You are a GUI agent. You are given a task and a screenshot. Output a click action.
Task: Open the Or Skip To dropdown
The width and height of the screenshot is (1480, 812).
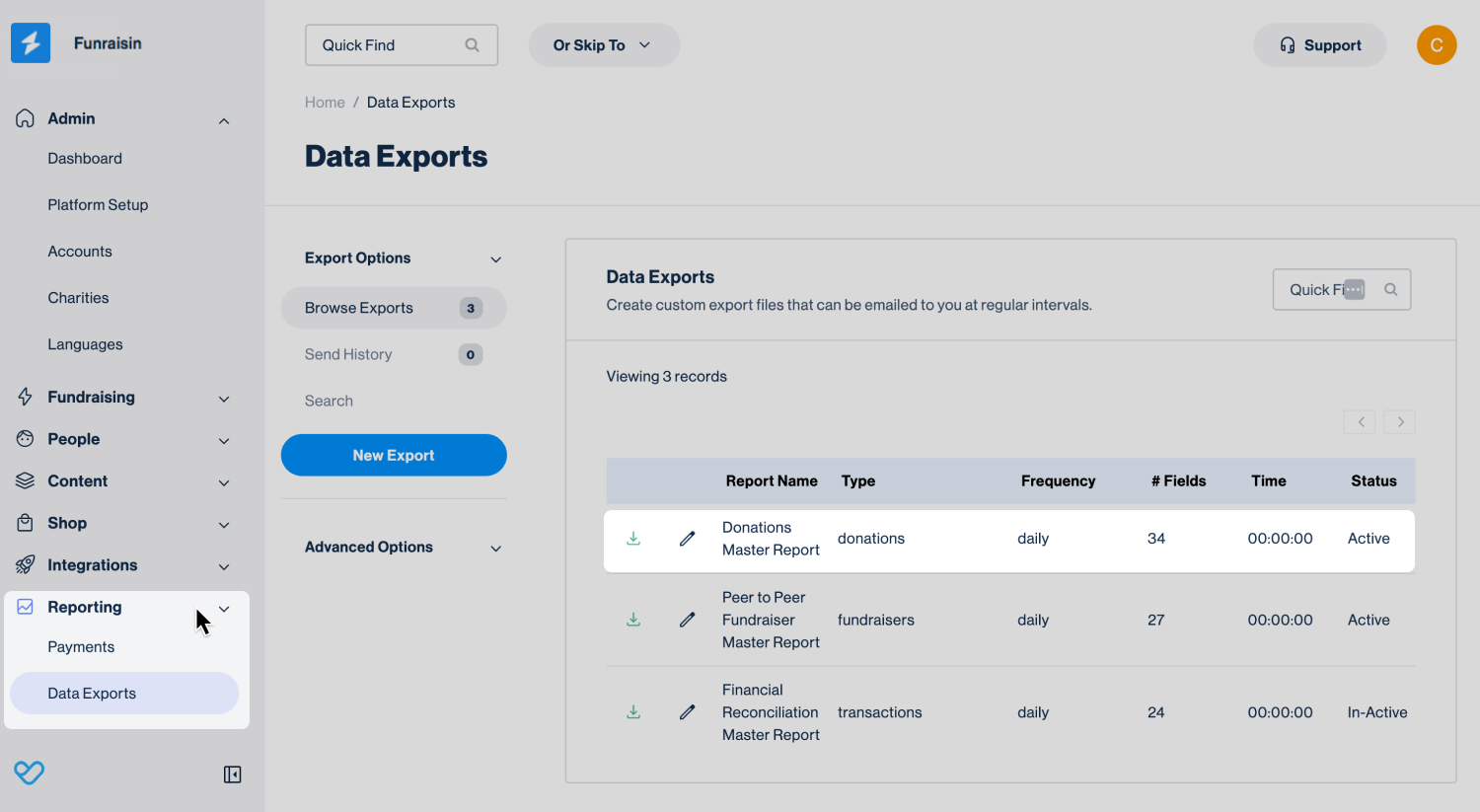(x=604, y=45)
